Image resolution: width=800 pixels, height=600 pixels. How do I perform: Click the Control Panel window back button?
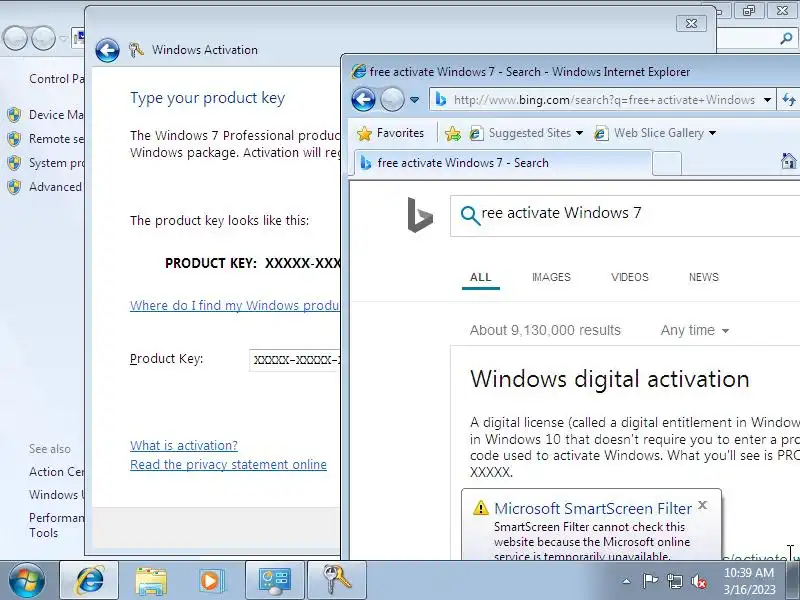(x=15, y=38)
